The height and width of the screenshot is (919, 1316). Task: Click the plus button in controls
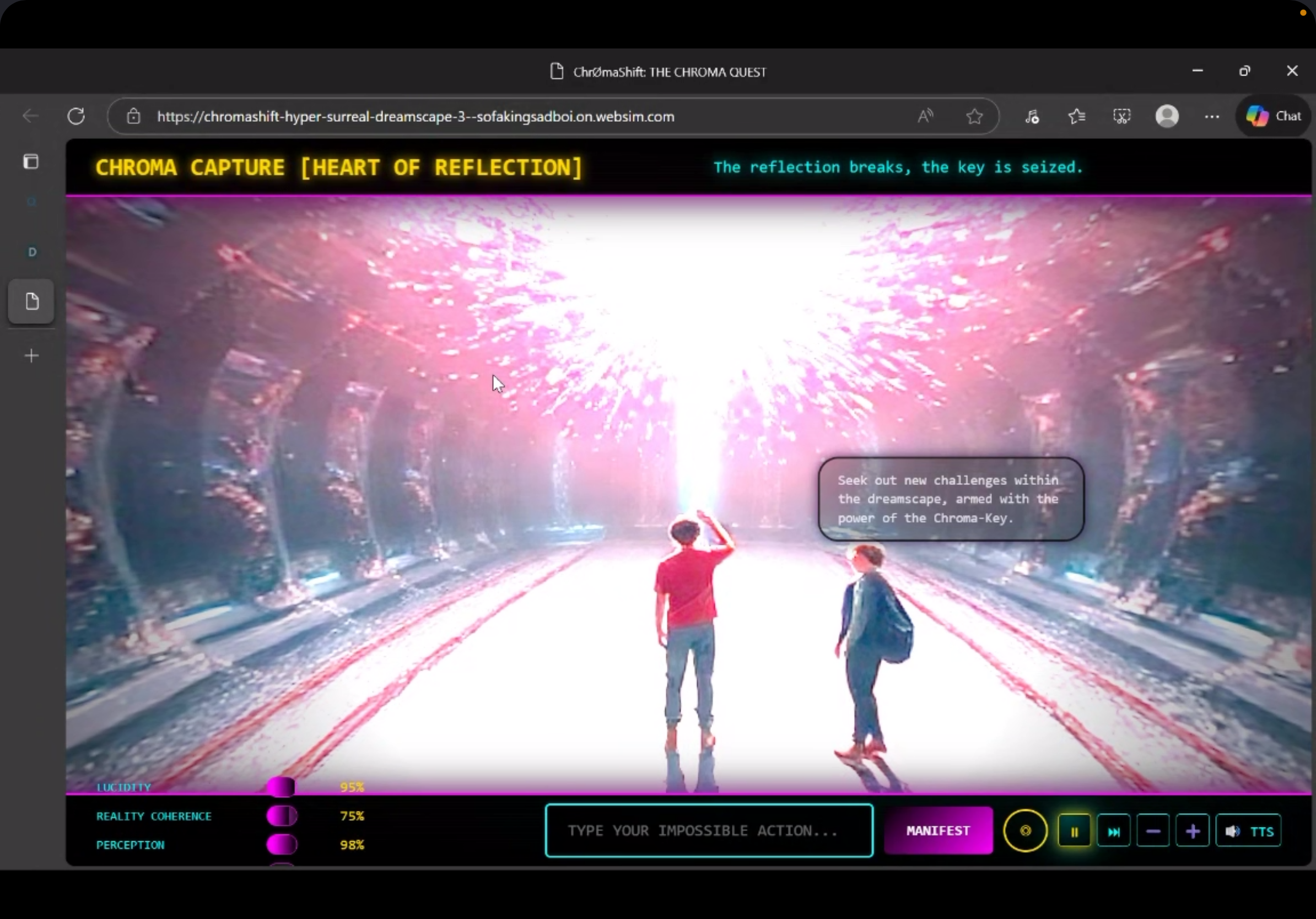tap(1192, 831)
